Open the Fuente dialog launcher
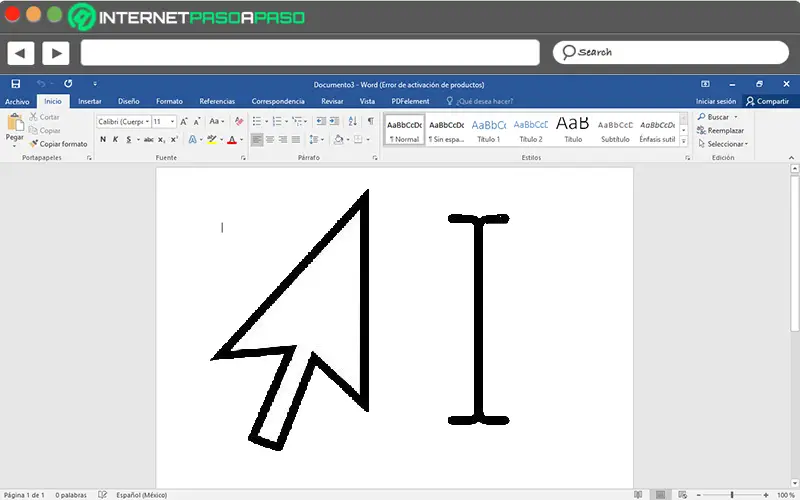The height and width of the screenshot is (500, 800). 243,158
